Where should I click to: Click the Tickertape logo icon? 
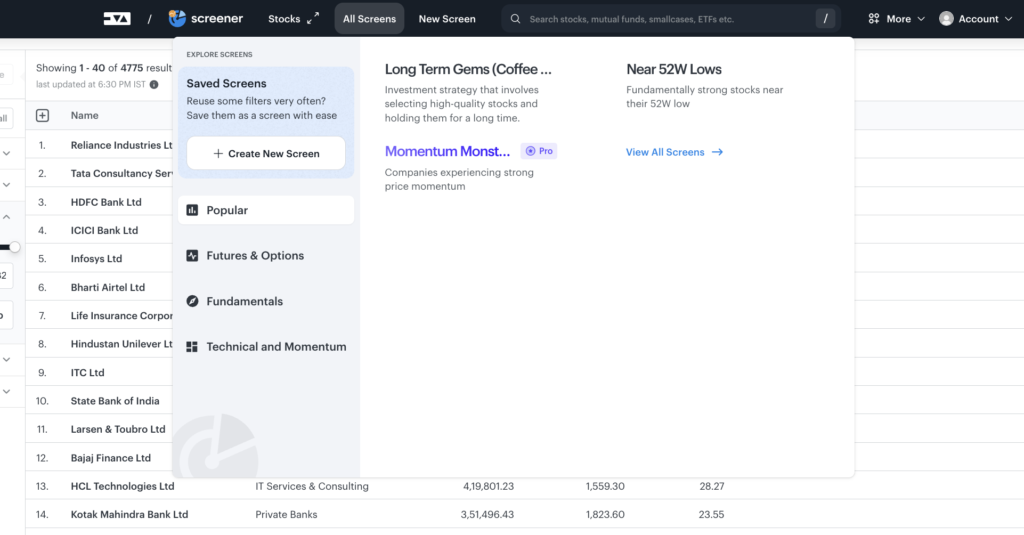(x=116, y=18)
